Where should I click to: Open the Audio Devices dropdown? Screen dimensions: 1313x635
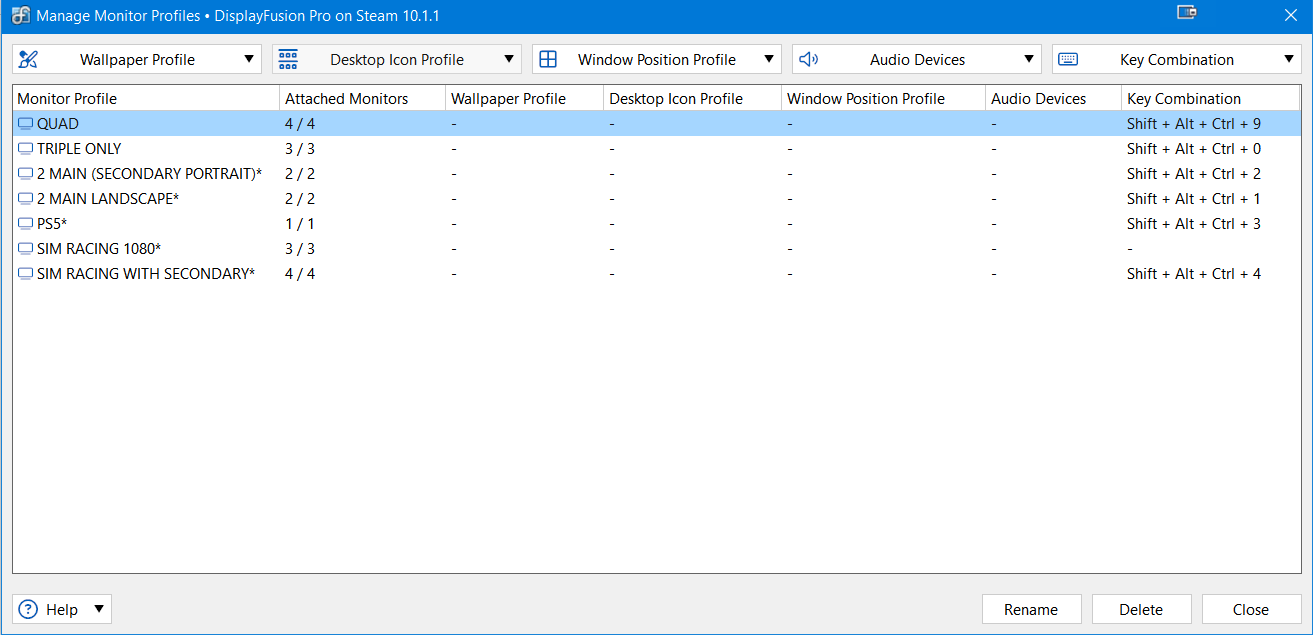(x=917, y=59)
